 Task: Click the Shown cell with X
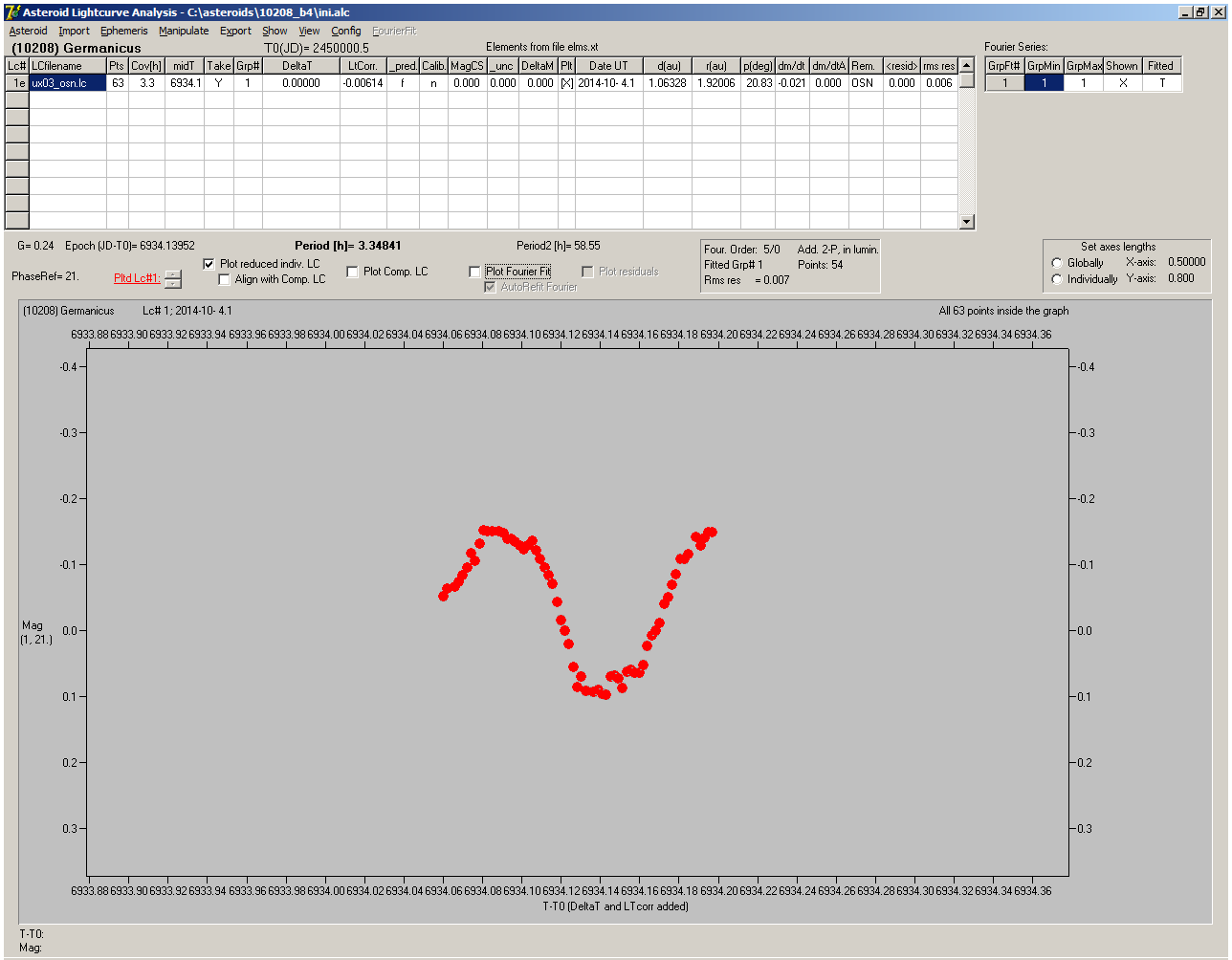coord(1123,83)
